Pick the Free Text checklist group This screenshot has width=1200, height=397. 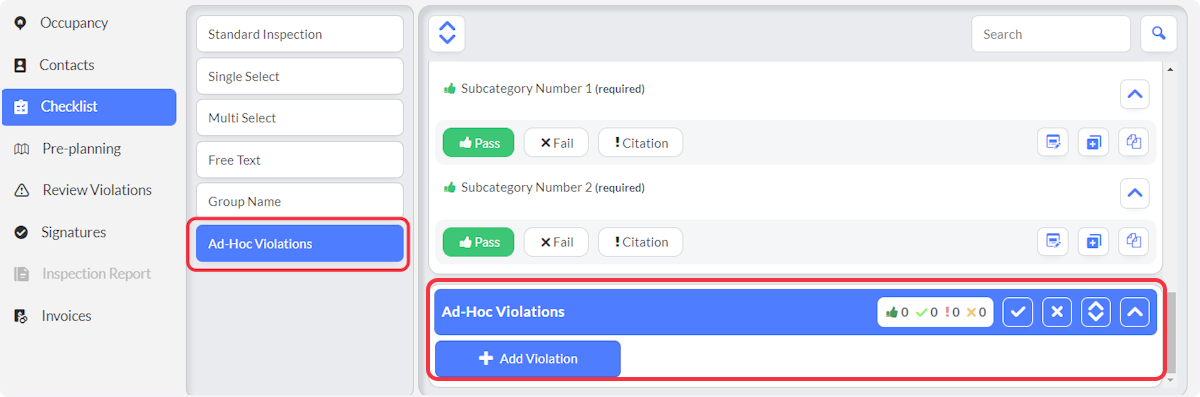click(300, 160)
